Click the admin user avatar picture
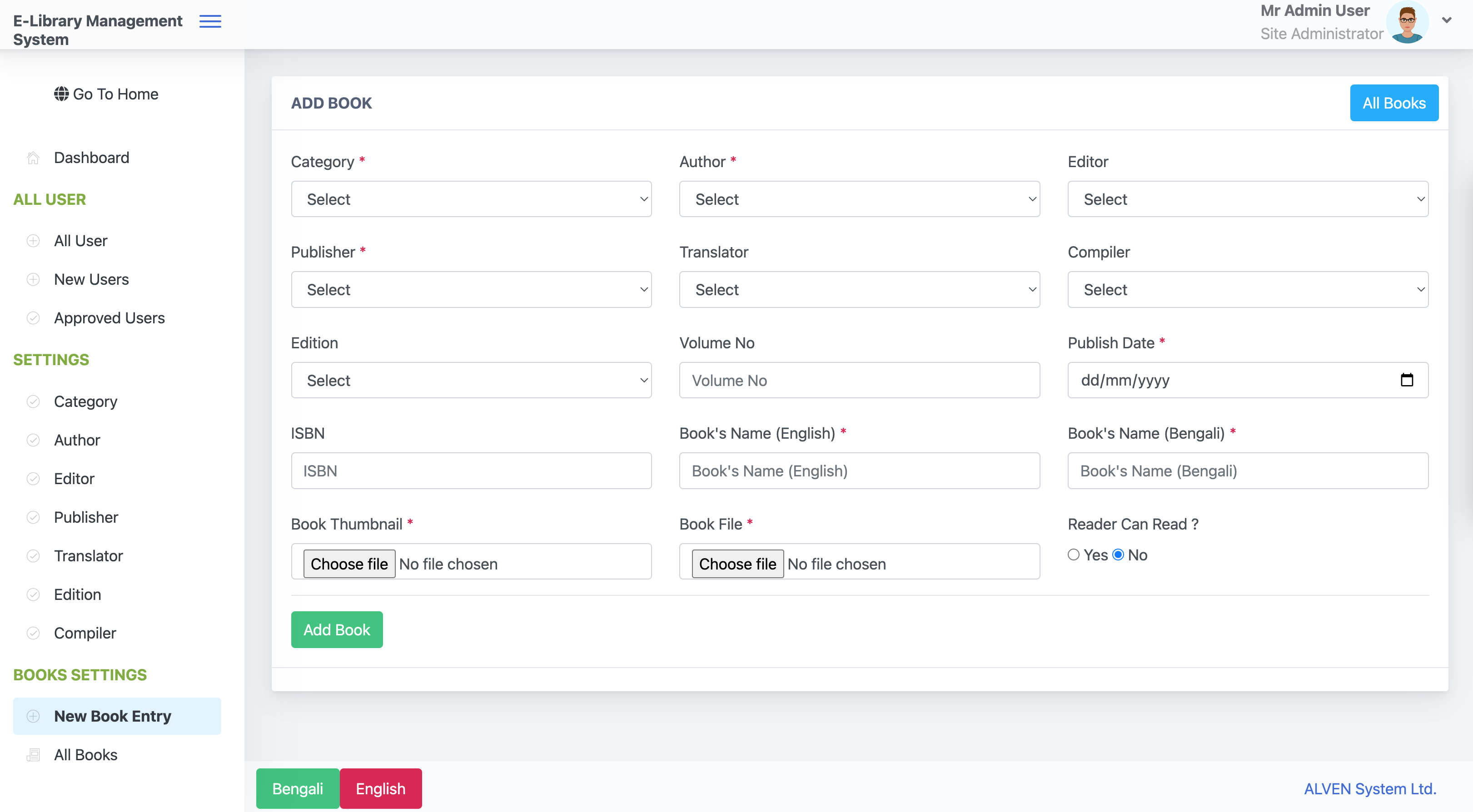Screen dimensions: 1473x812 (1407, 22)
